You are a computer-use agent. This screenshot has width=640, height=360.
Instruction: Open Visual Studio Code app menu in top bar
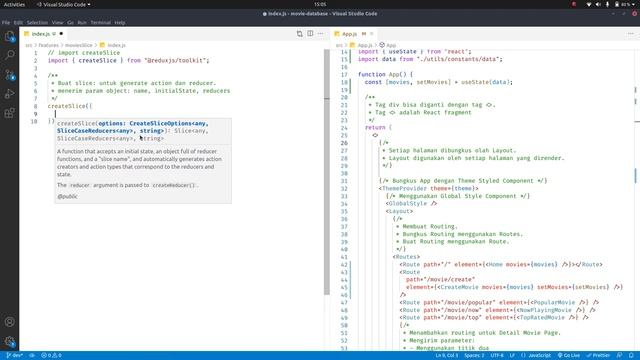pyautogui.click(x=63, y=4)
